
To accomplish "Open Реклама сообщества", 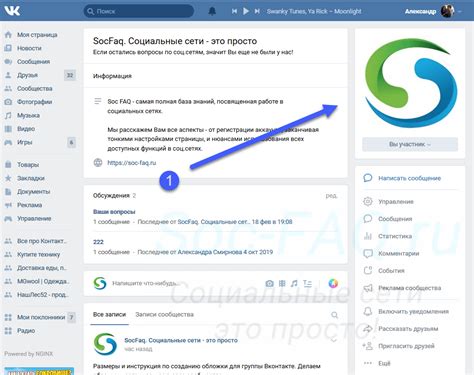I will (409, 288).
